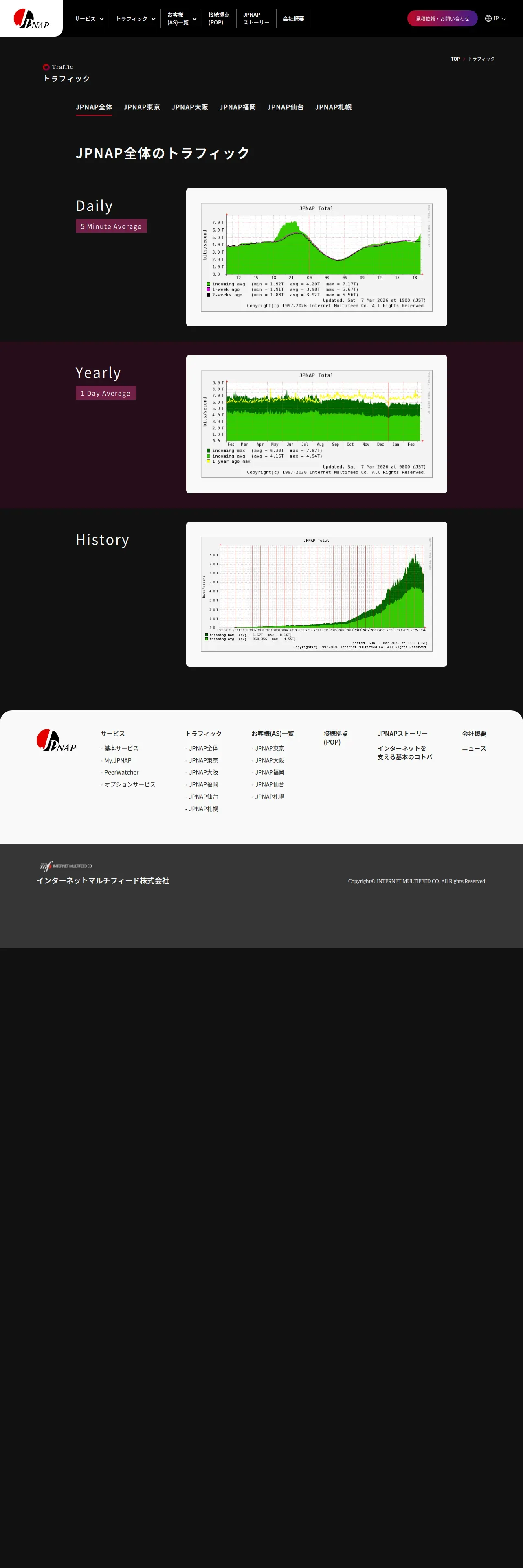
Task: Open footer 基本サービス link
Action: 119,748
